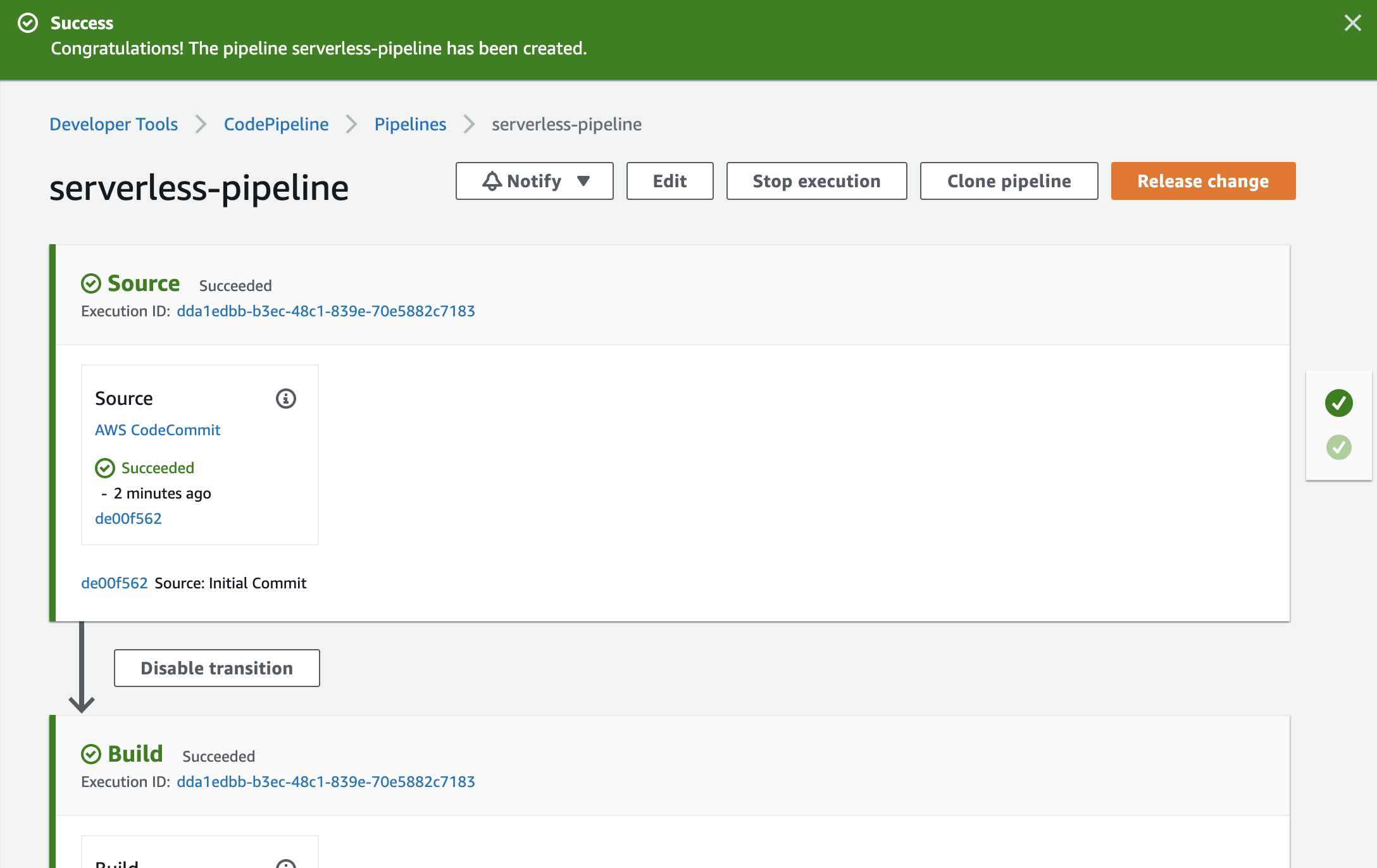Image resolution: width=1377 pixels, height=868 pixels.
Task: Open the Source stage execution ID link
Action: (326, 311)
